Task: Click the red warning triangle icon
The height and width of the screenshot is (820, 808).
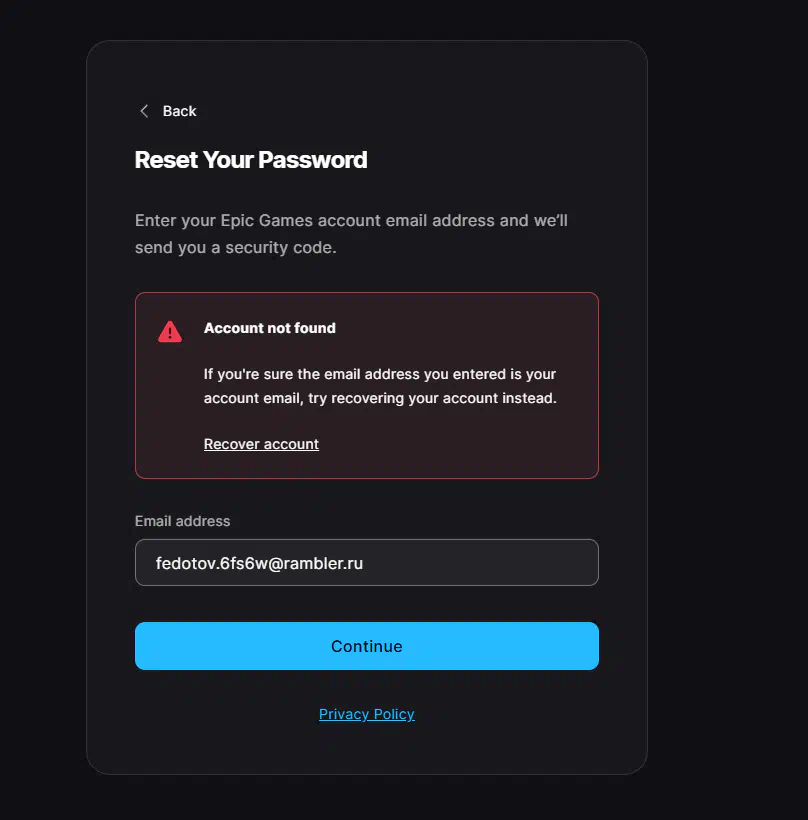Action: (x=170, y=331)
